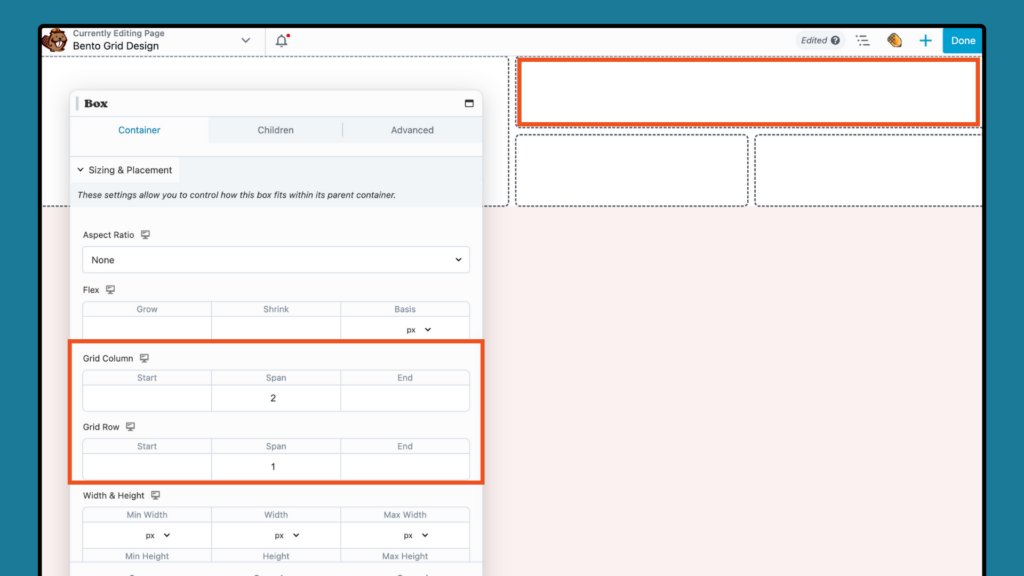Toggle the panel docking icon on the Box header
This screenshot has height=576, width=1024.
[468, 103]
